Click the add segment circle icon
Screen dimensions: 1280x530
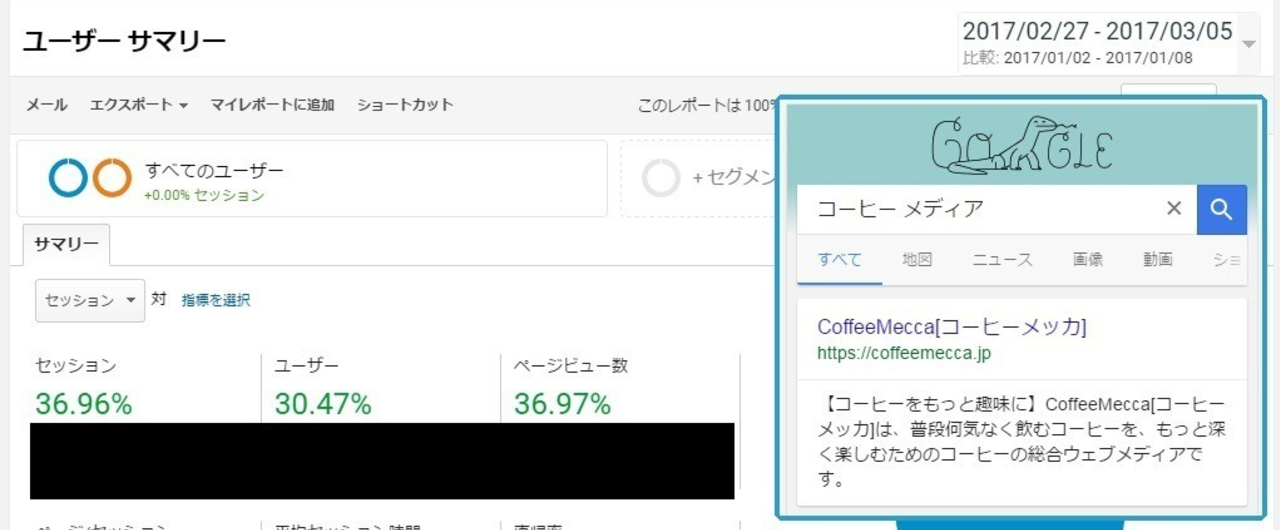pos(661,178)
